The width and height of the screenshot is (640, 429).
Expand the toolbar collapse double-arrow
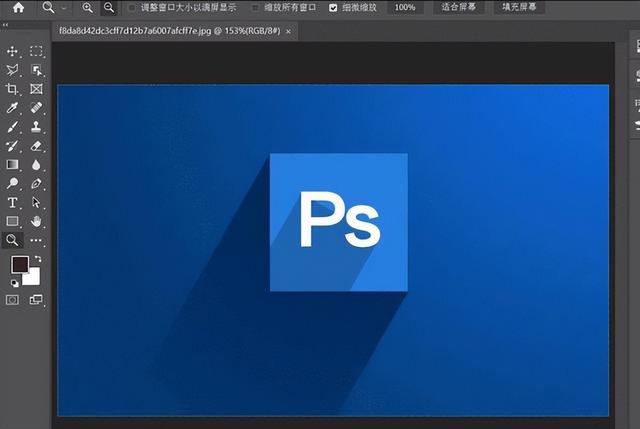click(5, 25)
